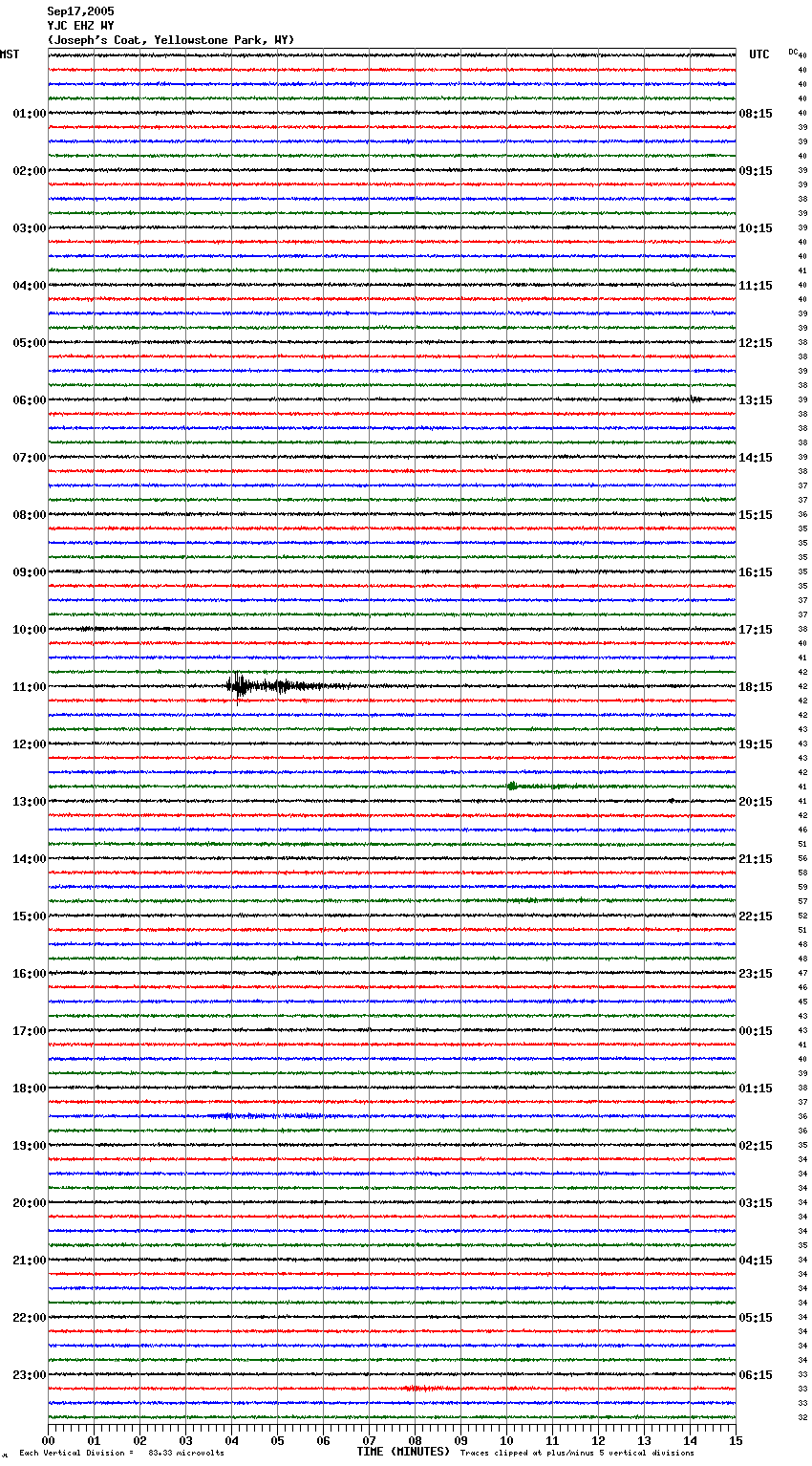This screenshot has width=812, height=1466.
Task: Select the 09:15 UTC time label
Action: click(756, 171)
